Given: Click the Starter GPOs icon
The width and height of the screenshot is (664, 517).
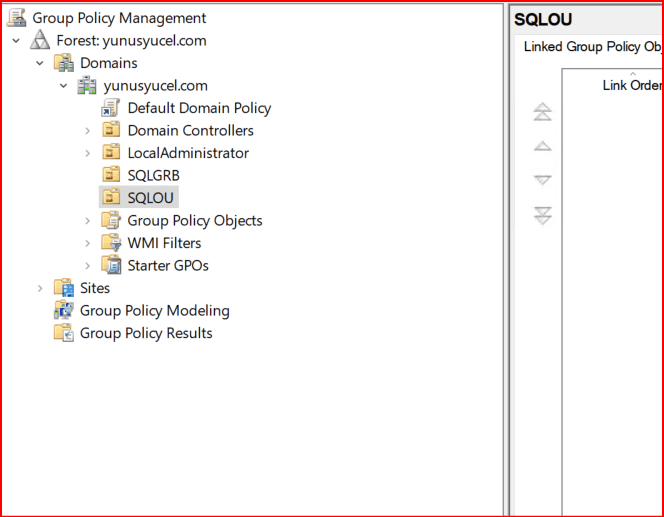Looking at the screenshot, I should point(111,266).
